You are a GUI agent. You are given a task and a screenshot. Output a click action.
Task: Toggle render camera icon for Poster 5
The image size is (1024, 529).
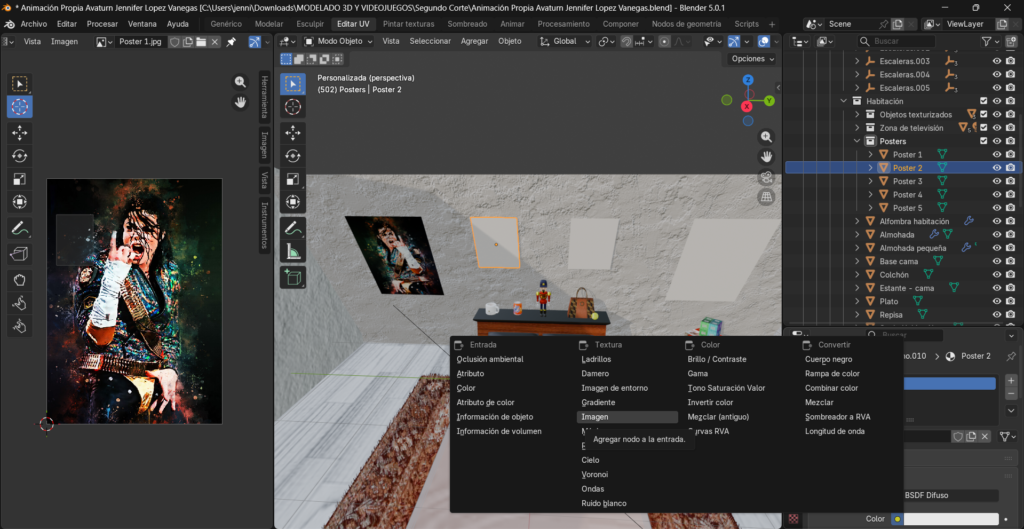(x=1010, y=208)
